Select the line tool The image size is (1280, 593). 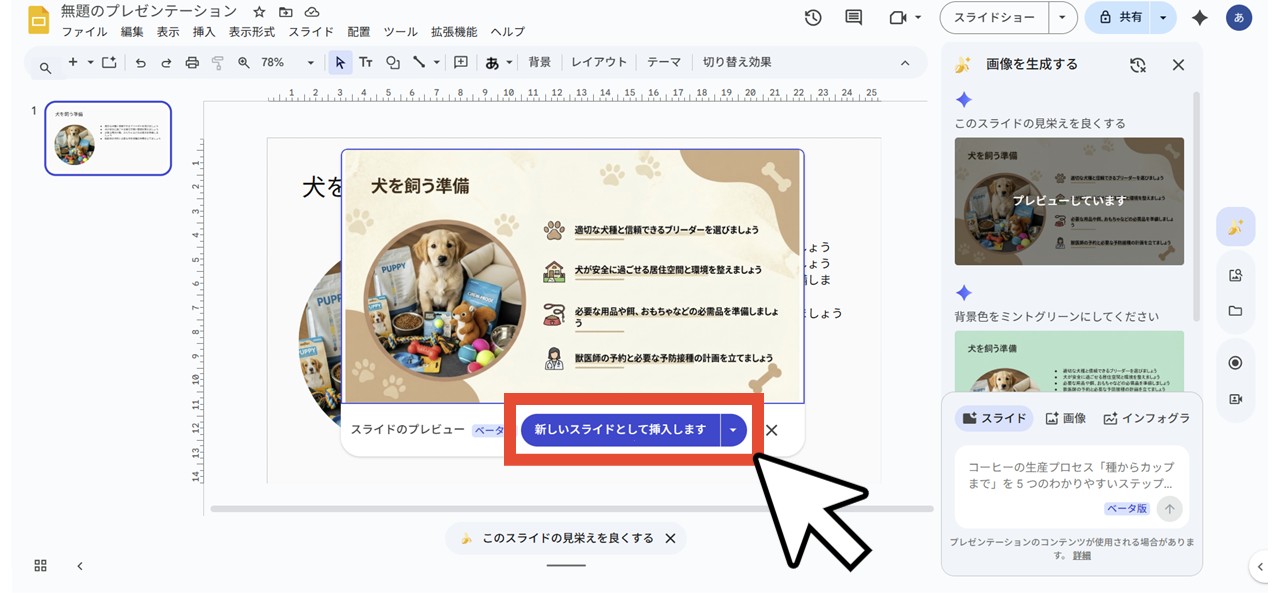click(419, 62)
